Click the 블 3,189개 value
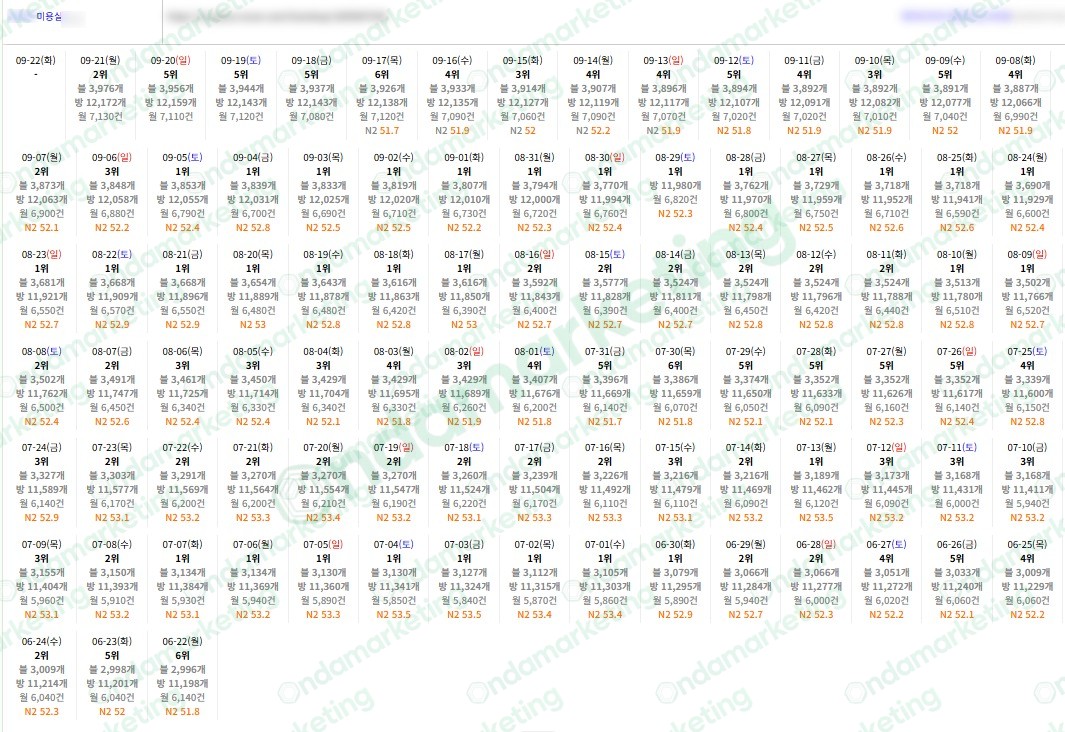The image size is (1065, 732). (816, 475)
